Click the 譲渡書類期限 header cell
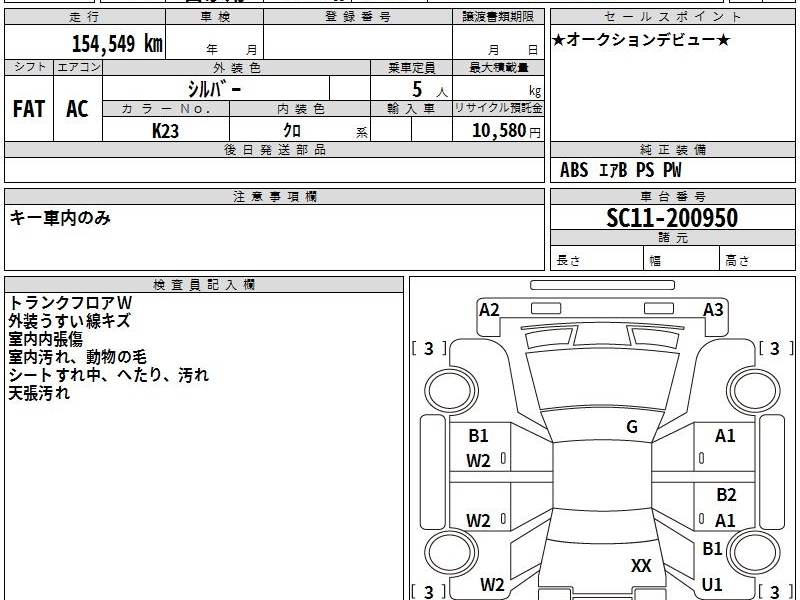 (498, 17)
